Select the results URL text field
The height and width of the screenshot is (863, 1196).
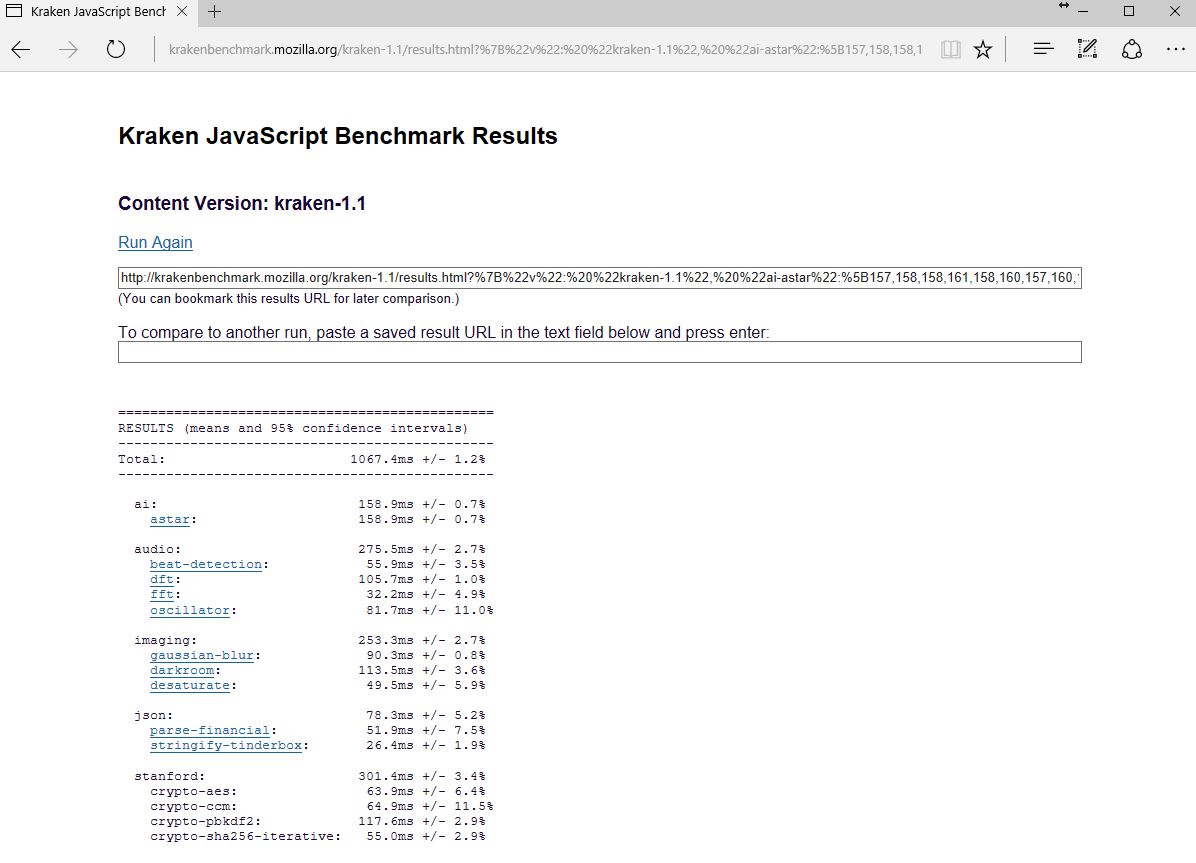(600, 278)
